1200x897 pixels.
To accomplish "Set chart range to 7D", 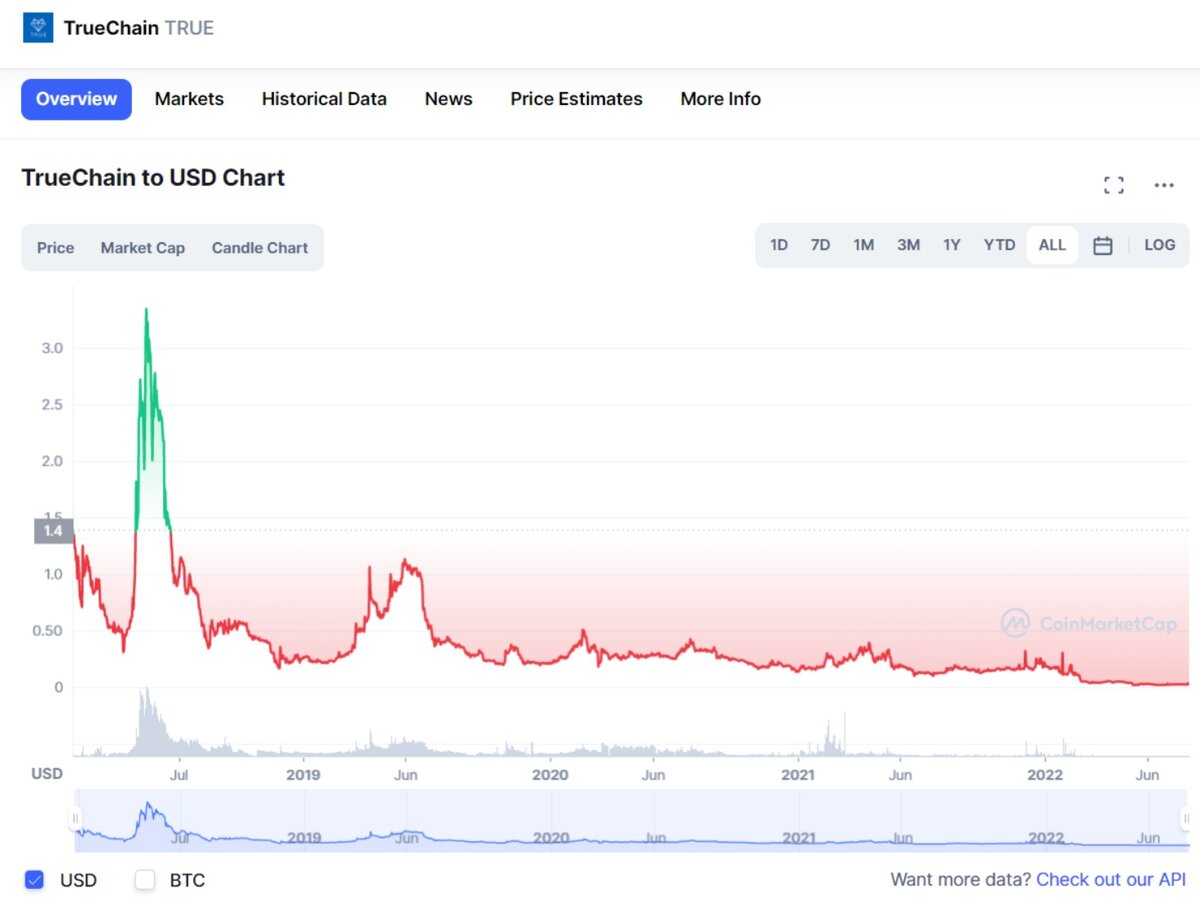I will 820,245.
